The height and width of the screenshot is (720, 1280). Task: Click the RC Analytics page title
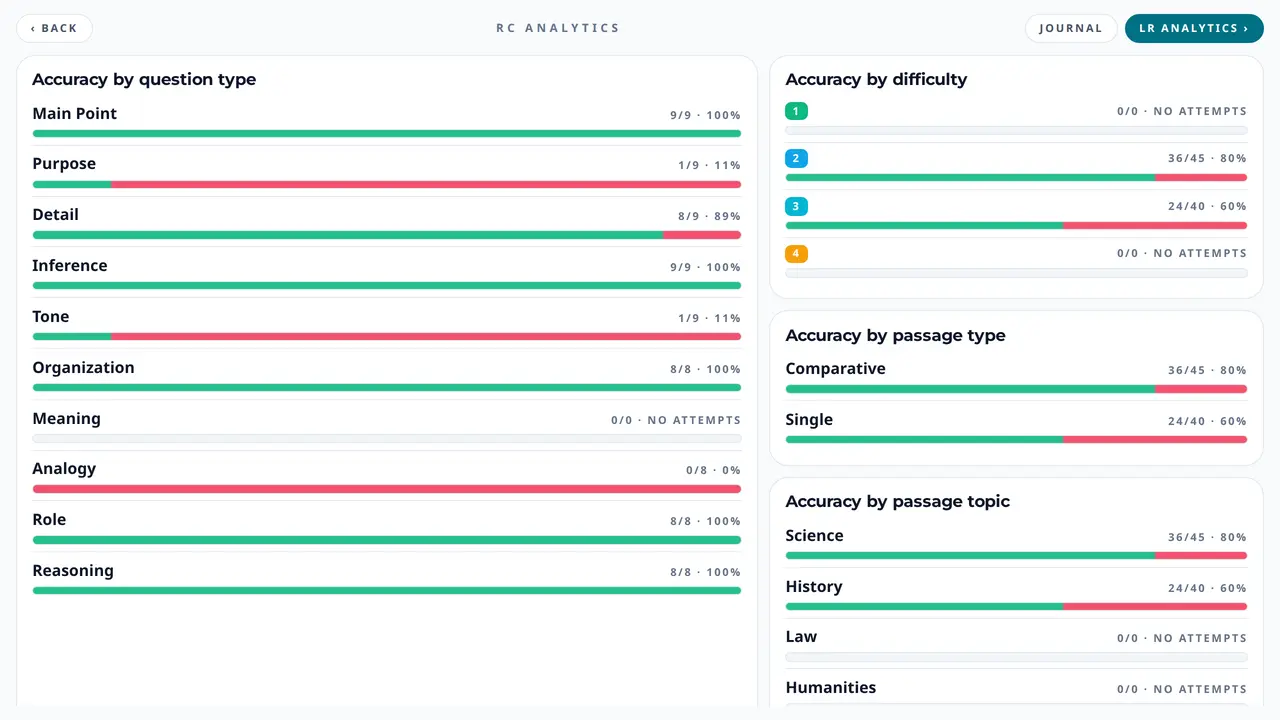click(558, 28)
